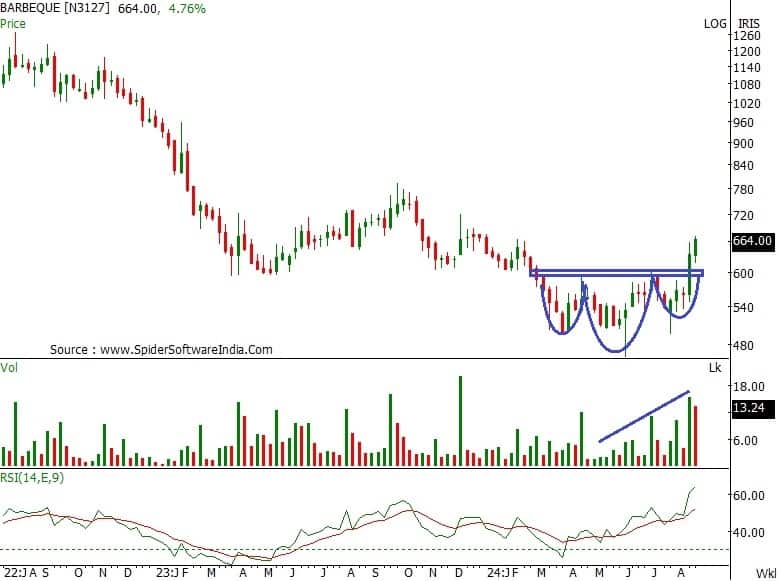Click the LOG scale label
Screen dimensions: 779x581
coord(715,23)
